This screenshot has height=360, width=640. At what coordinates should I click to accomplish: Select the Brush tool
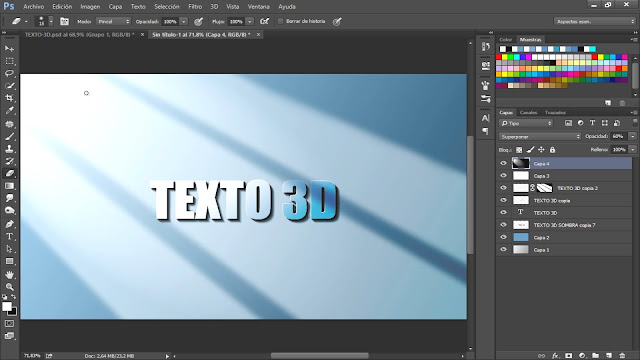[x=9, y=137]
